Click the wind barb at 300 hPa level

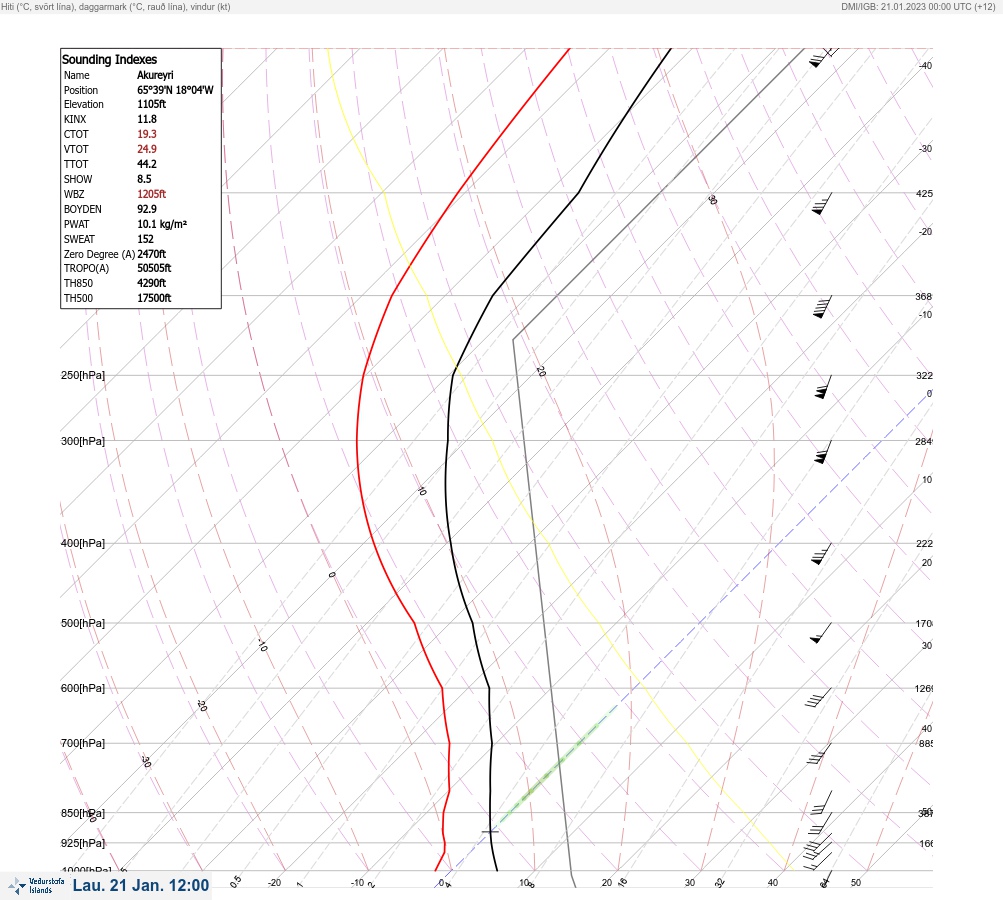click(823, 452)
